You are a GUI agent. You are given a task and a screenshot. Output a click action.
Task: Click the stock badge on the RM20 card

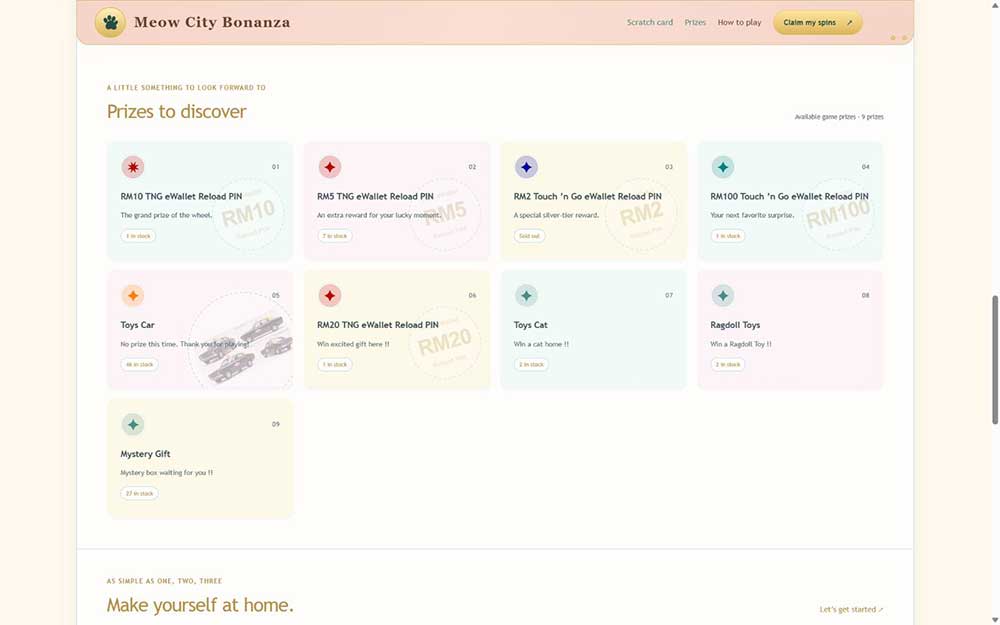(335, 365)
